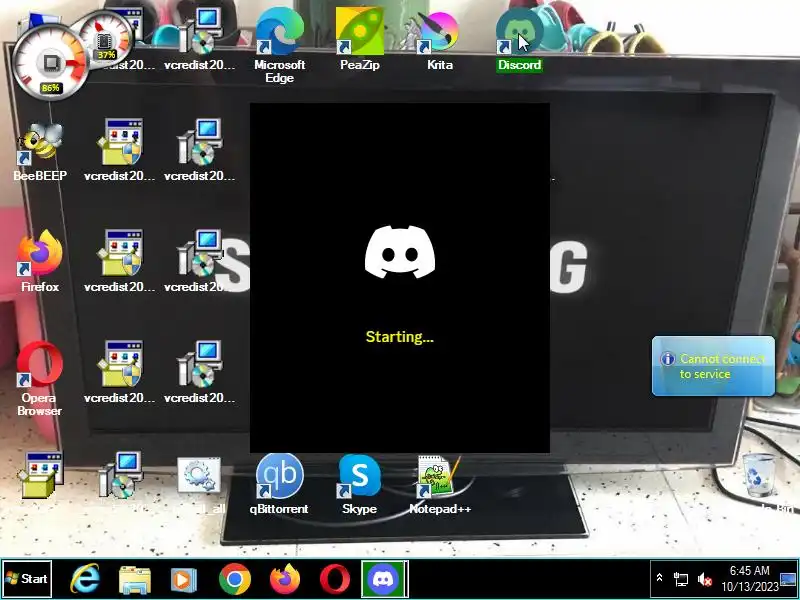Viewport: 800px width, 600px height.
Task: Click the Discord logo in splash window
Action: 399,252
